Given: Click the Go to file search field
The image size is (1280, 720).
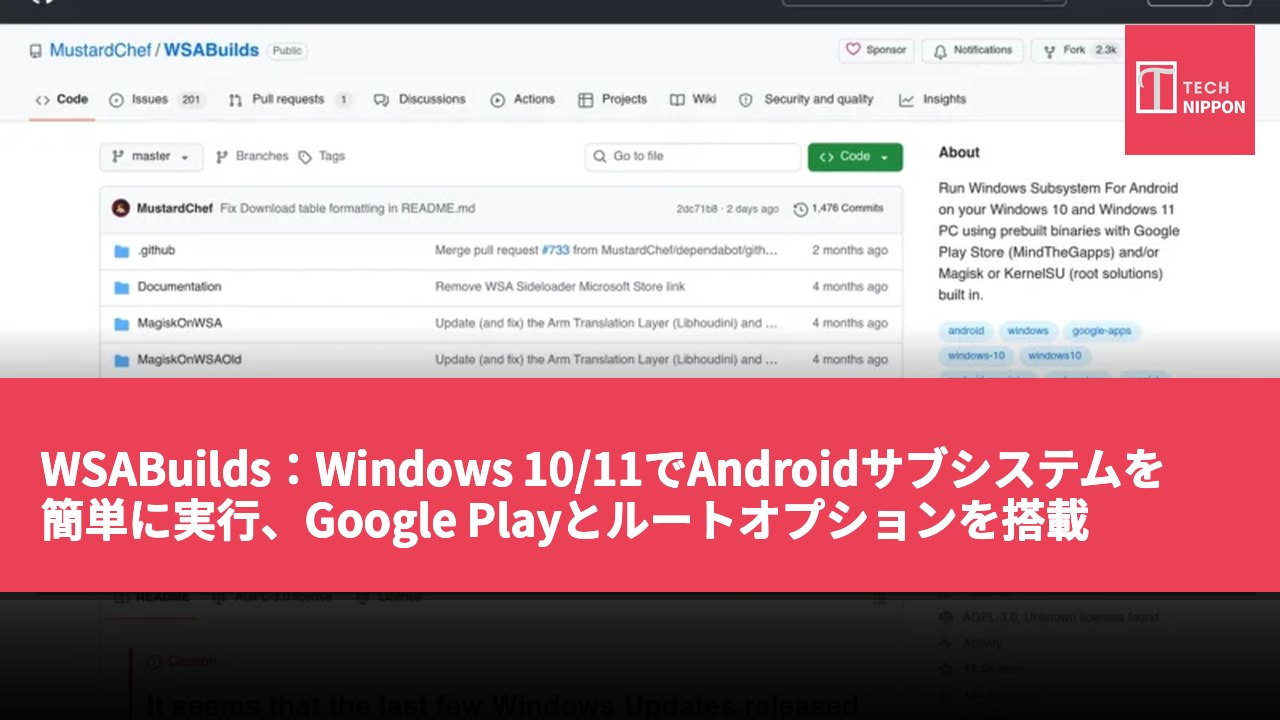Looking at the screenshot, I should 692,157.
